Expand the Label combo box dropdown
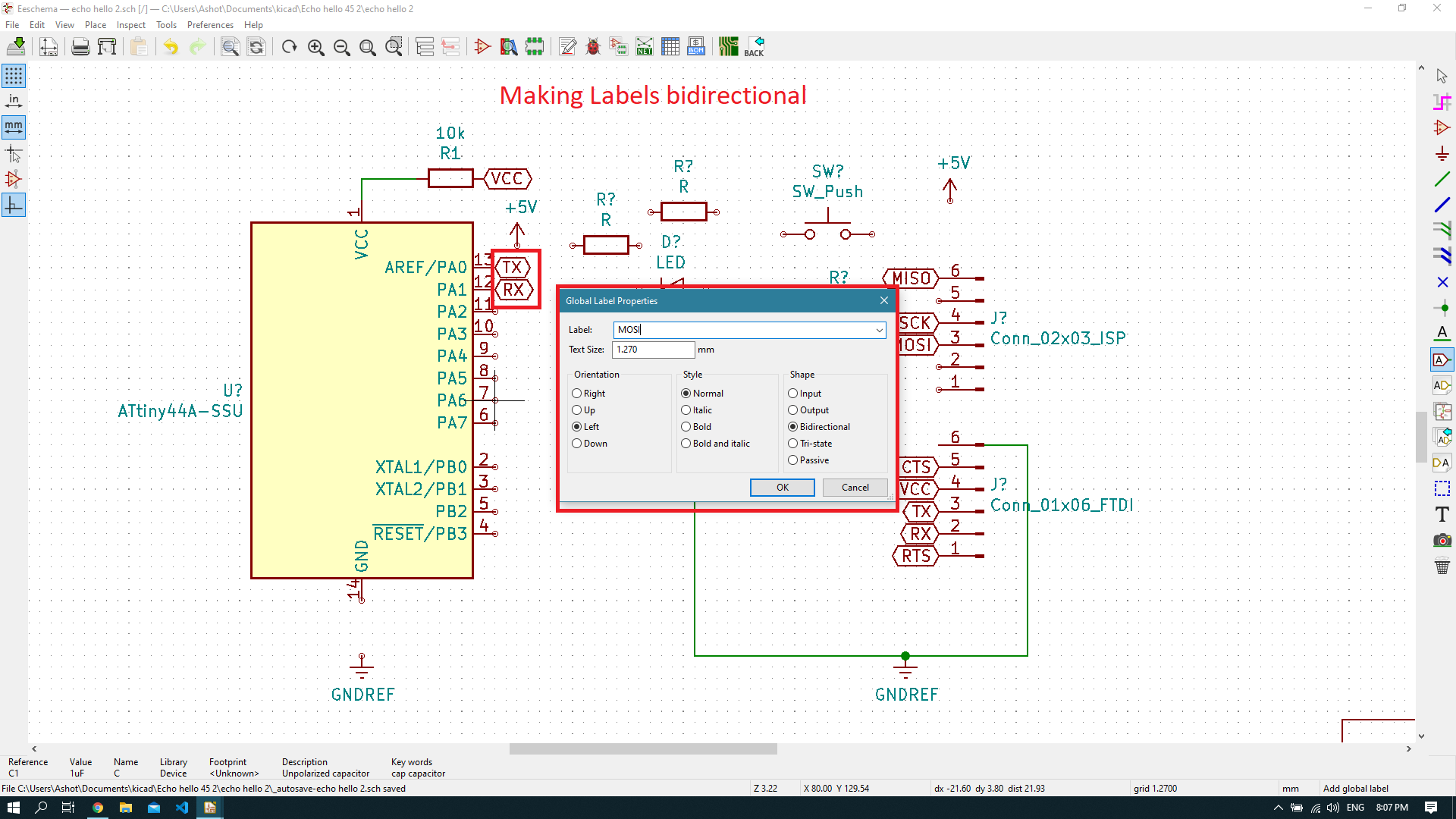 pyautogui.click(x=879, y=330)
